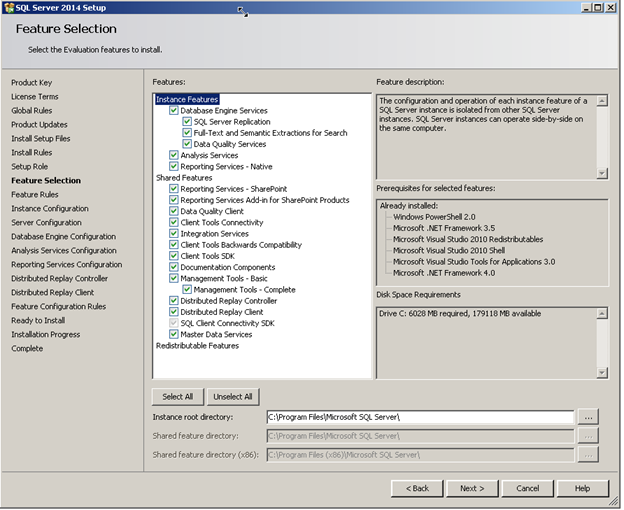Select Setup Role step in sidebar
Viewport: 624px width, 510px height.
click(x=29, y=166)
